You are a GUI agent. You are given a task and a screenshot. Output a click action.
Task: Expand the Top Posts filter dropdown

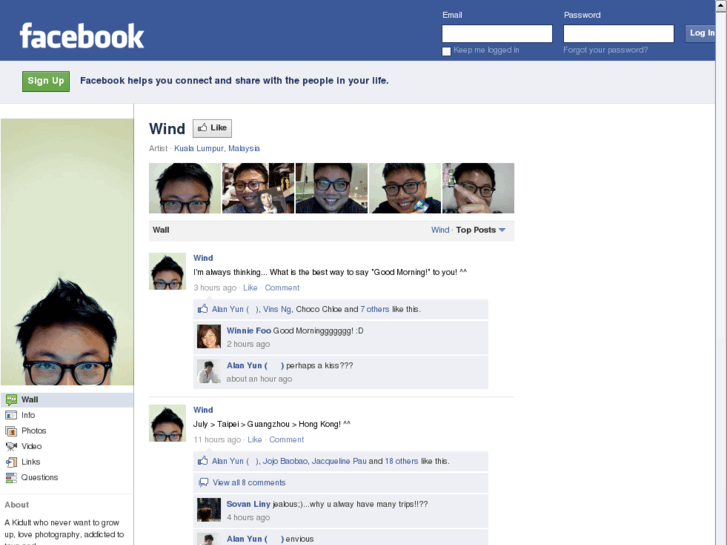point(481,230)
